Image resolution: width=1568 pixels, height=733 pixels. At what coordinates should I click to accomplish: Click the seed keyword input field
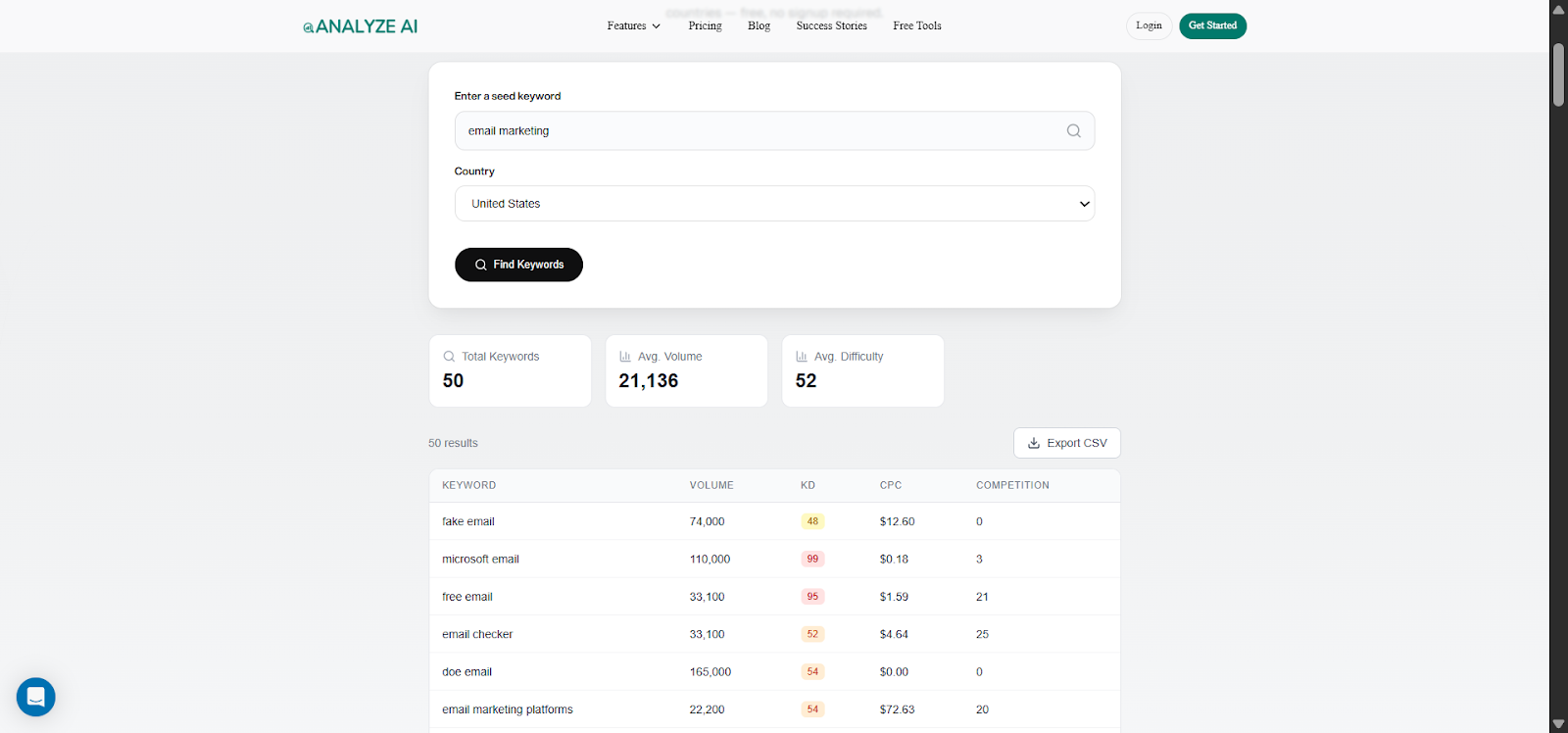pos(774,131)
